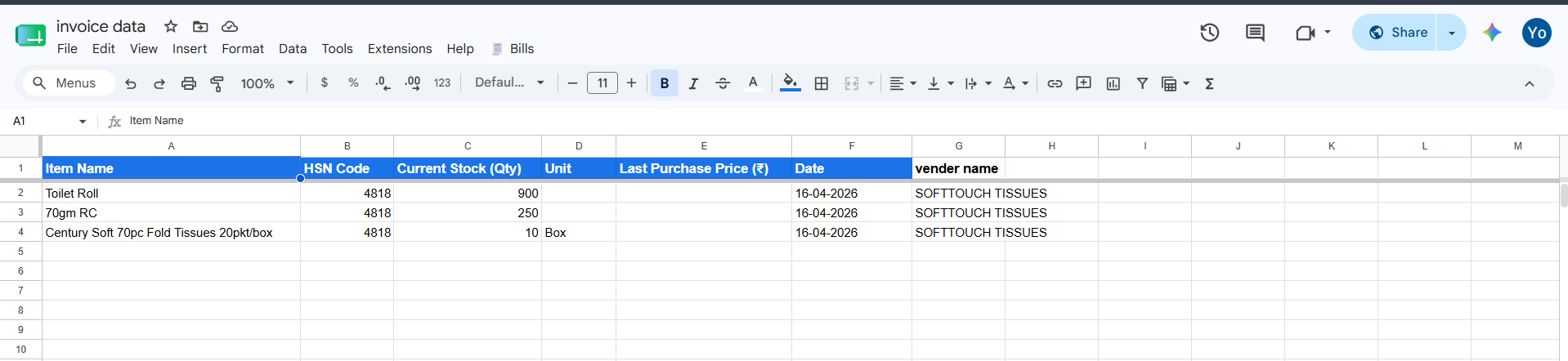This screenshot has width=1568, height=361.
Task: Open the Tools menu
Action: point(338,49)
